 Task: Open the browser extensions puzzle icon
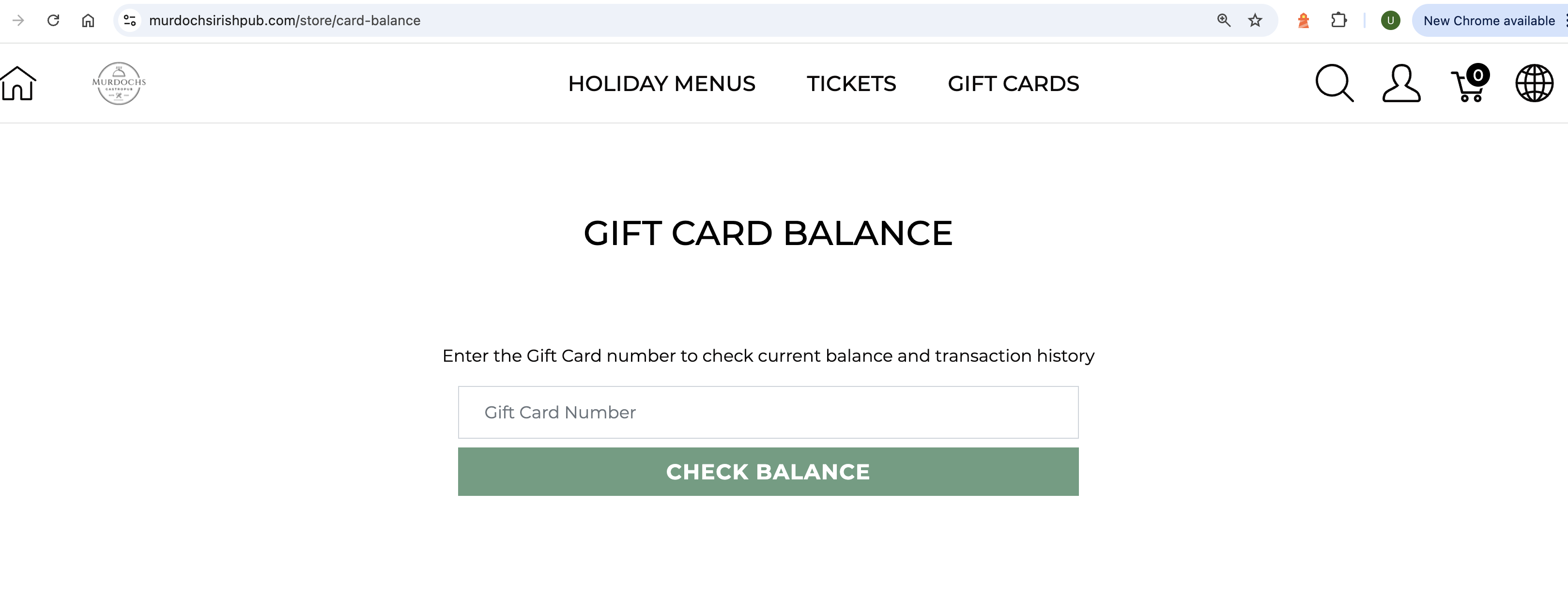coord(1338,21)
